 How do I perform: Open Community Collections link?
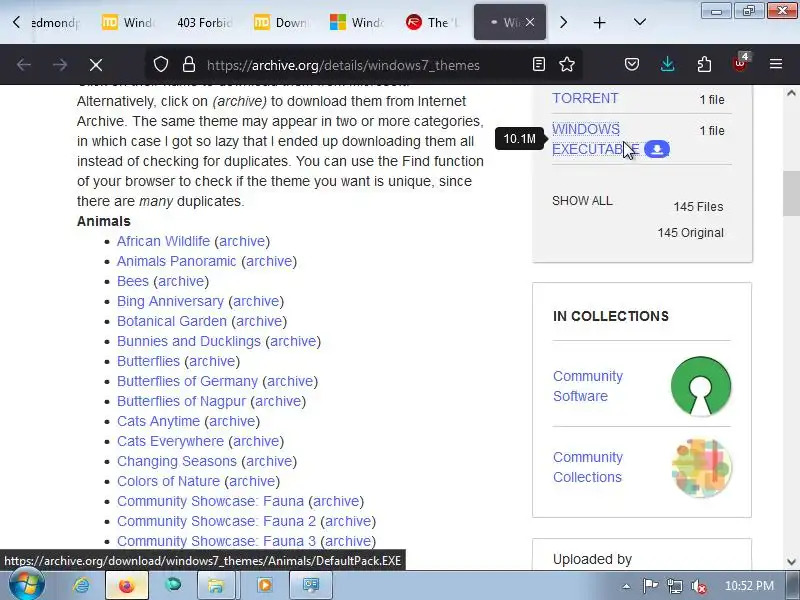pos(588,467)
